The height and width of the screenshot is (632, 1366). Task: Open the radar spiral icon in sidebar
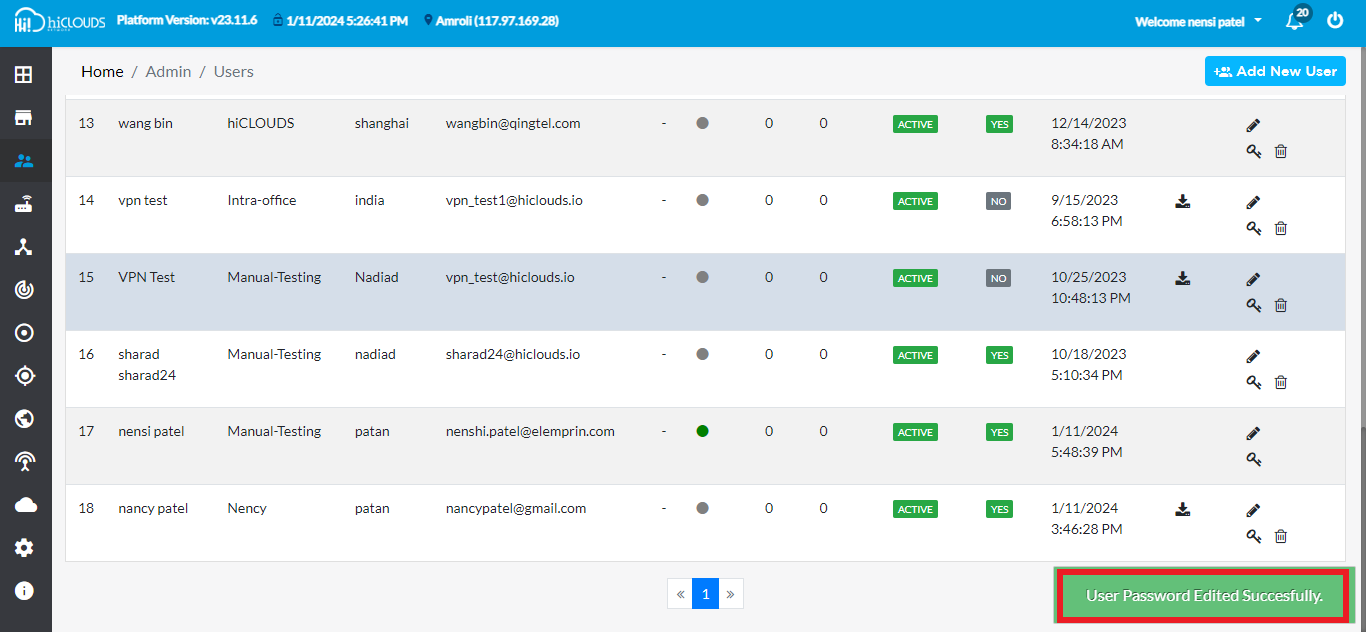click(x=24, y=290)
